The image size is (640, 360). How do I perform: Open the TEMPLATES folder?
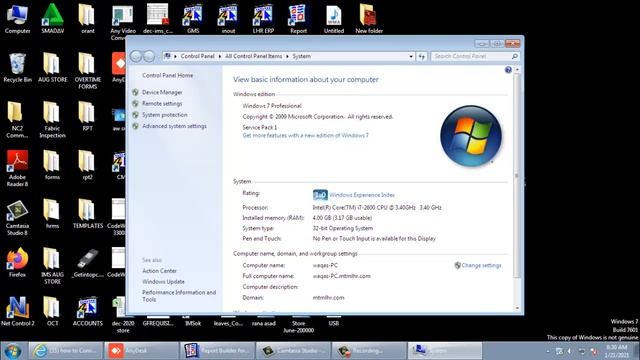pyautogui.click(x=87, y=213)
